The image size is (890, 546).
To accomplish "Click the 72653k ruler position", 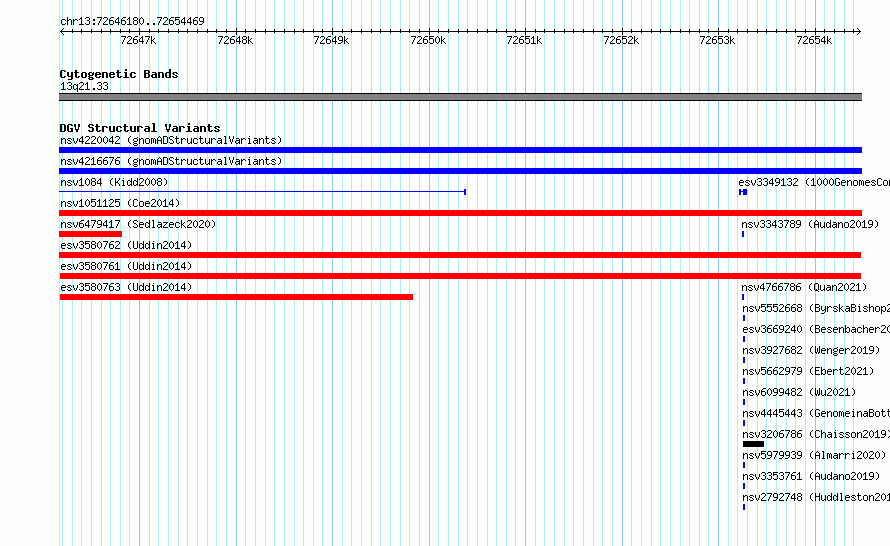I will tap(717, 40).
